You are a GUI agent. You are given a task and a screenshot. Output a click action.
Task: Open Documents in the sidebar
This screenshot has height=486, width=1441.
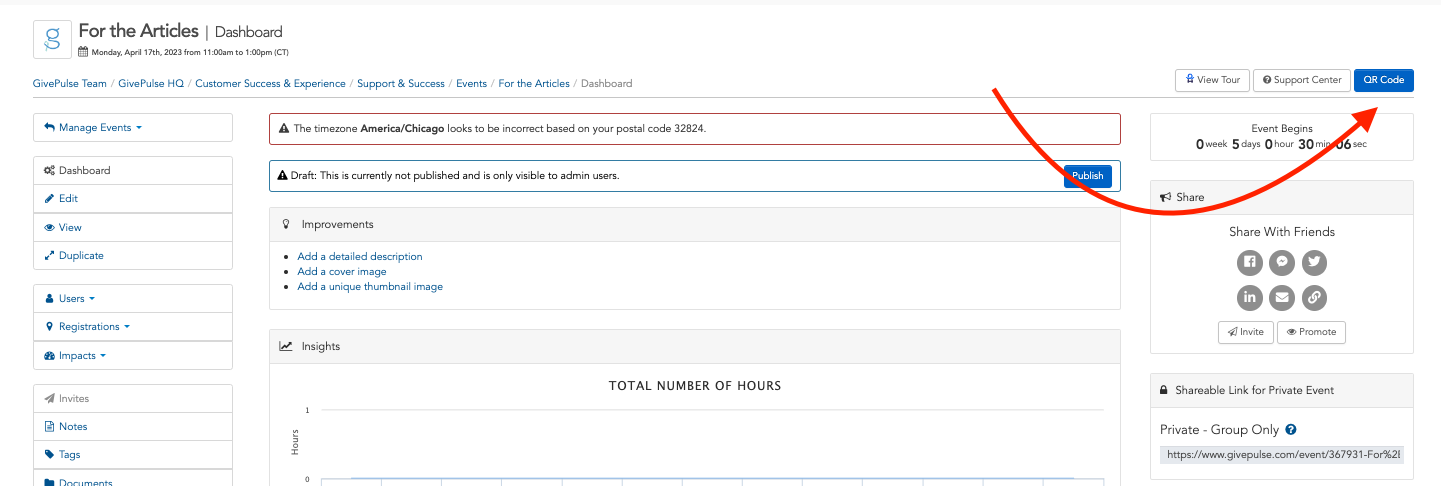point(133,480)
